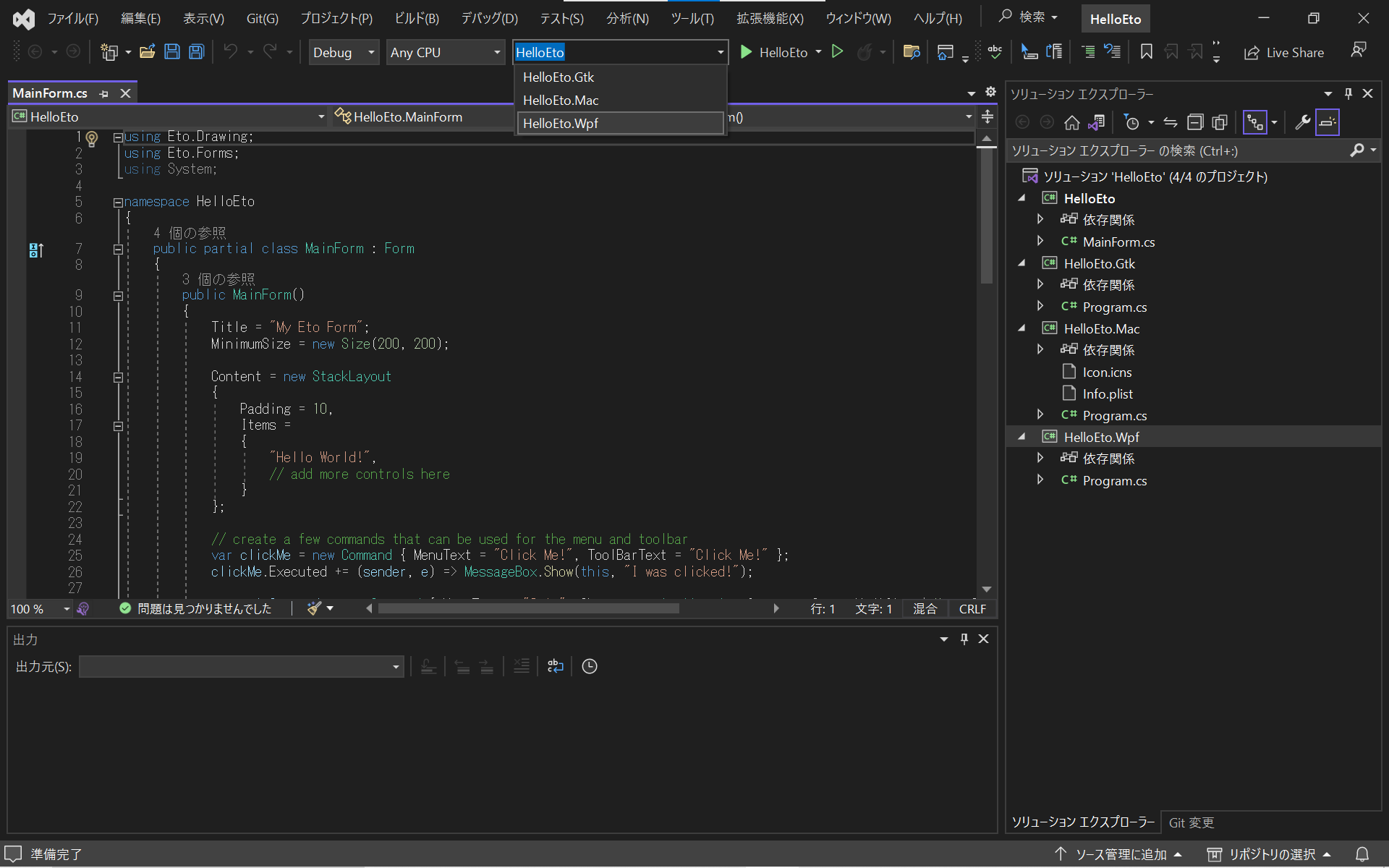Select HelloEto.Mac from startup project list

click(621, 100)
